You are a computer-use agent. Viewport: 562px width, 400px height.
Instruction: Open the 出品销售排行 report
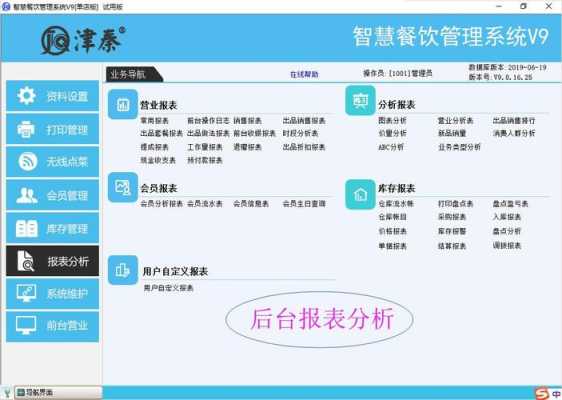tap(514, 120)
